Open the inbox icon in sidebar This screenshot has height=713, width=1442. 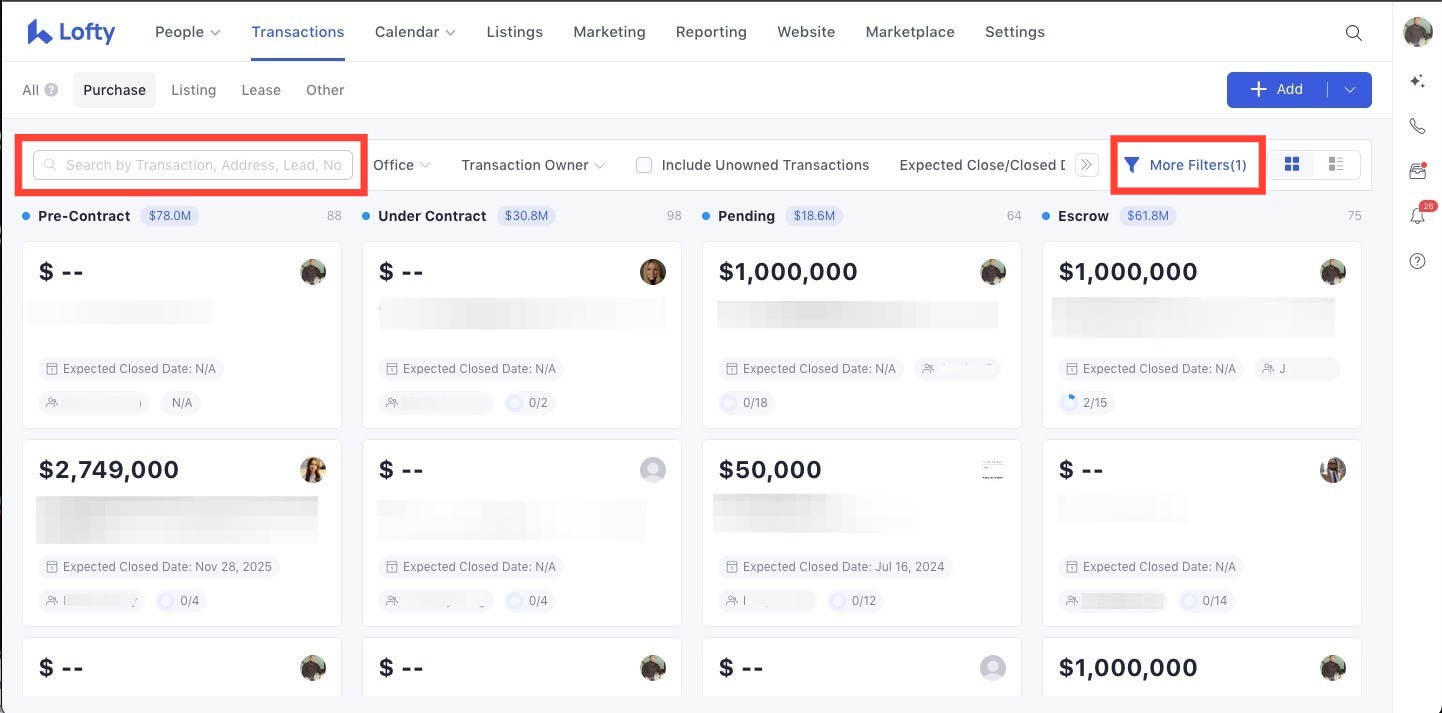pyautogui.click(x=1417, y=171)
